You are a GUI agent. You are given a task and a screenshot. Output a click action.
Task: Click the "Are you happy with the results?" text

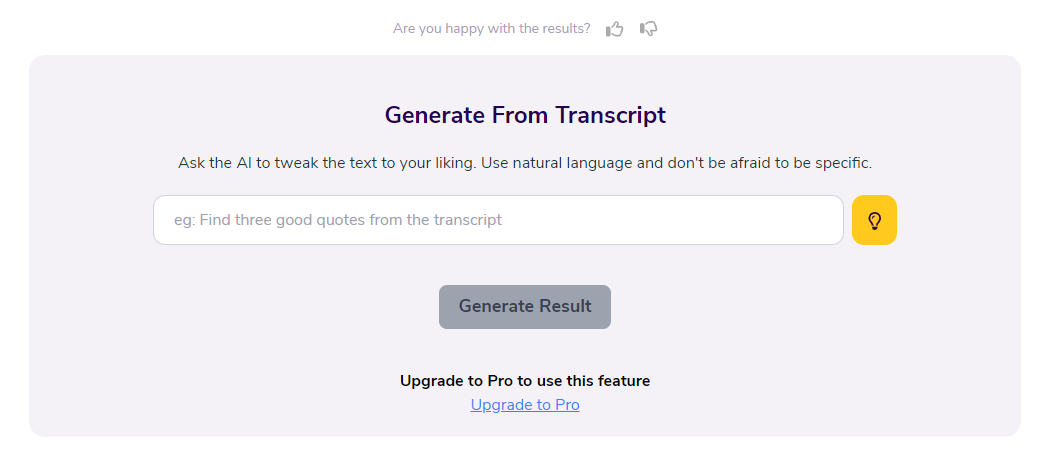[x=492, y=29]
